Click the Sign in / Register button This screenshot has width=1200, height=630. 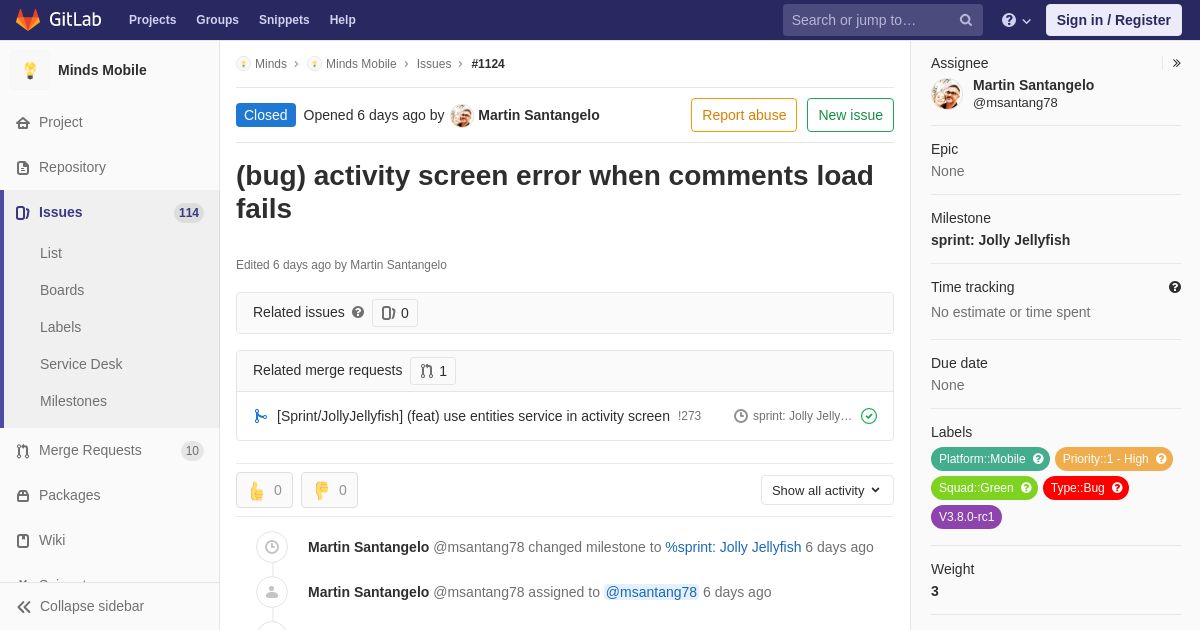(1113, 20)
